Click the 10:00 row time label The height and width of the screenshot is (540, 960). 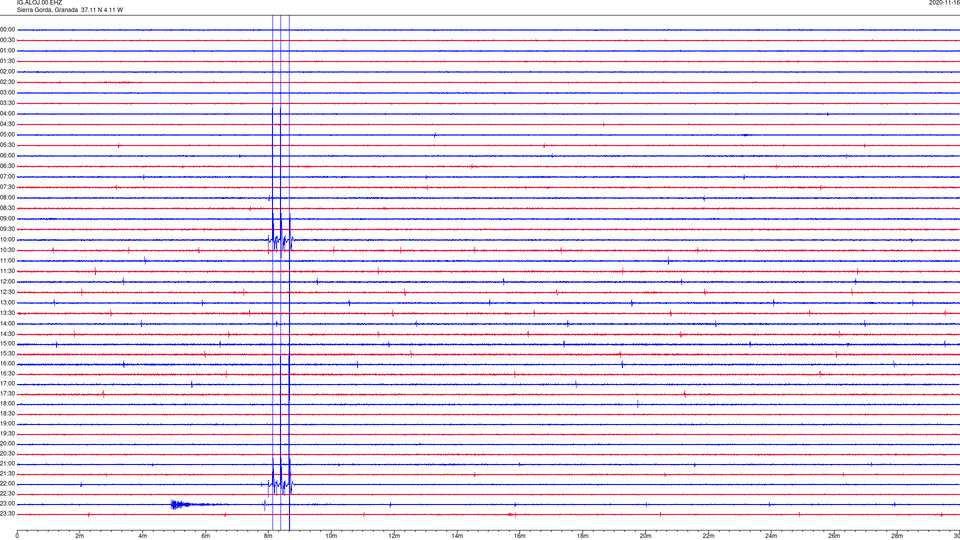8,240
